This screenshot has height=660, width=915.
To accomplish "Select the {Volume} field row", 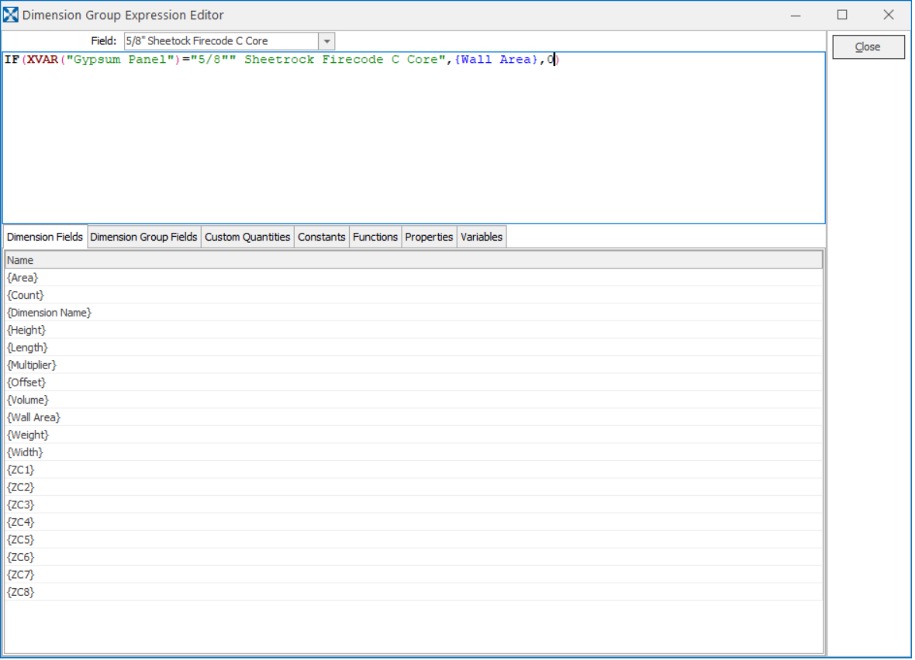I will (414, 400).
